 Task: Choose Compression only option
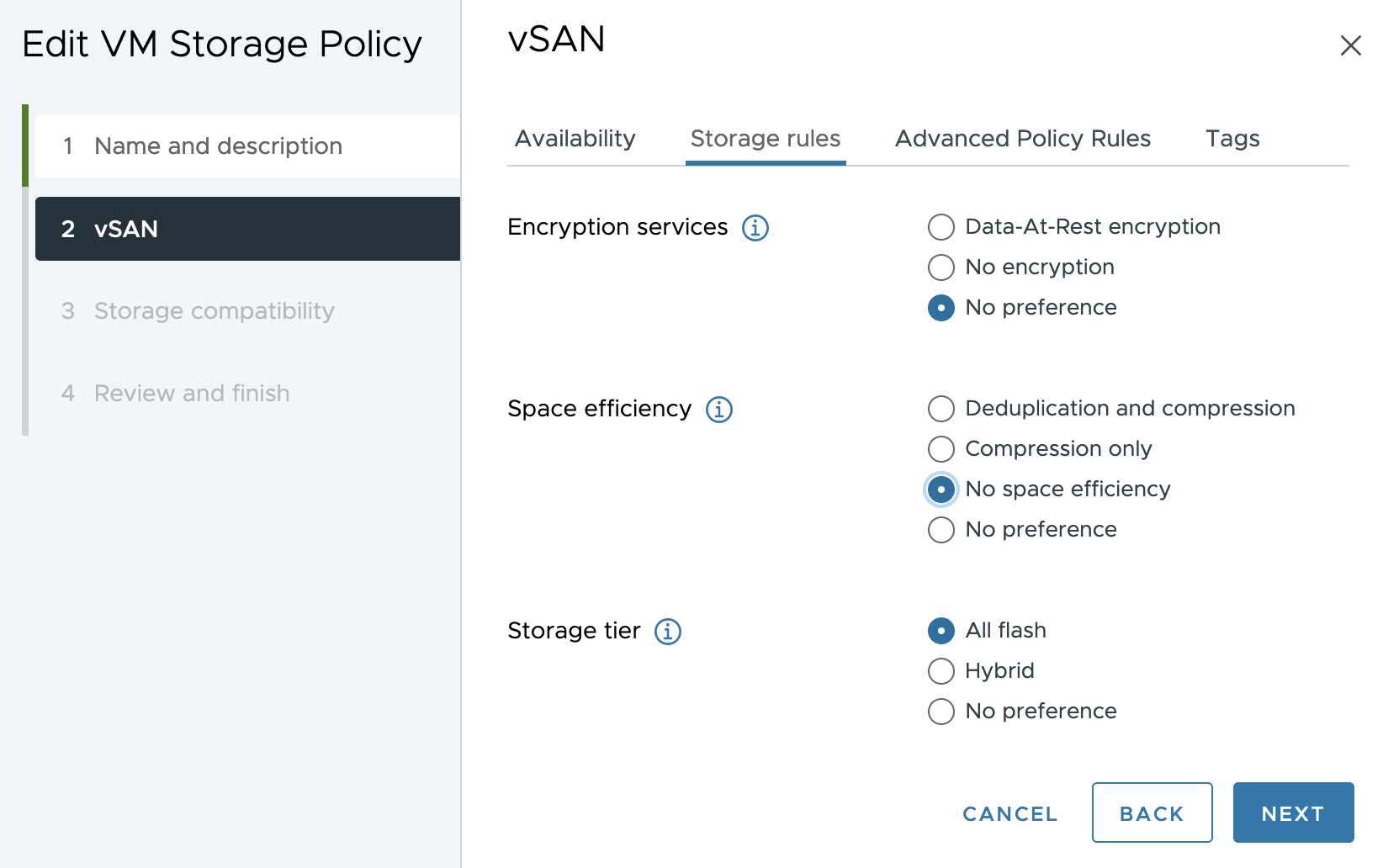[941, 449]
